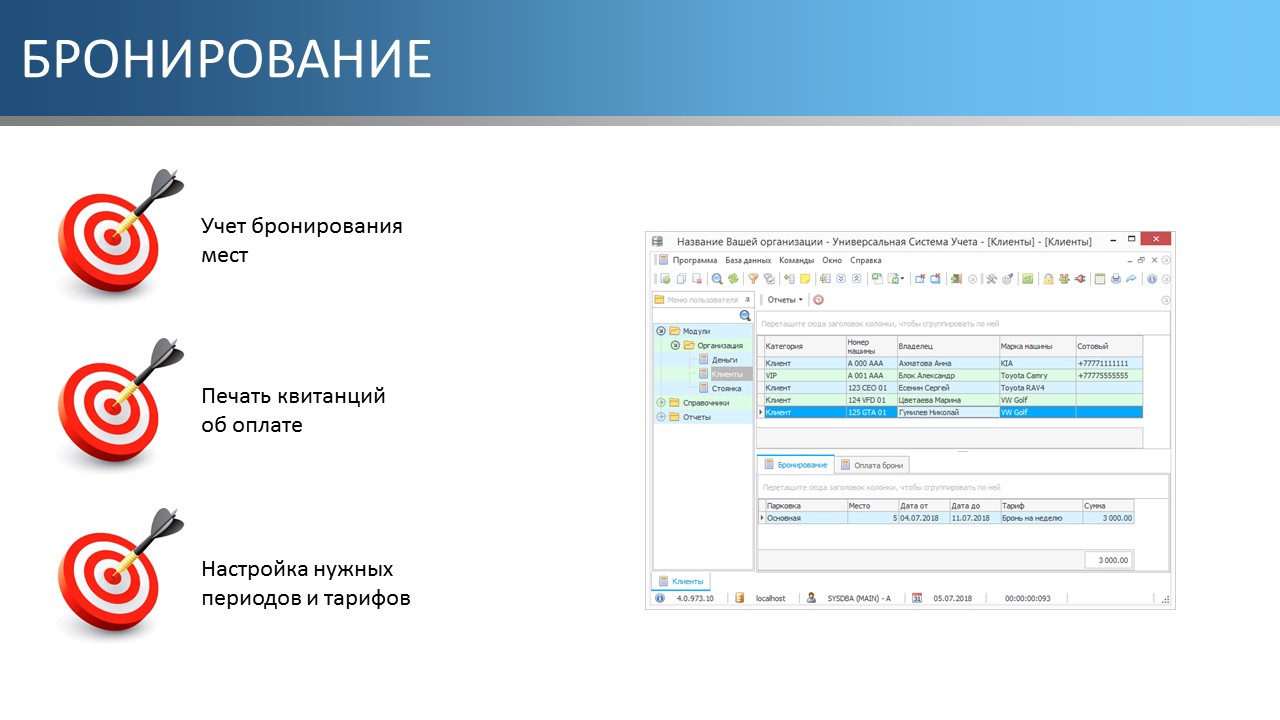Viewport: 1280px width, 720px height.
Task: Click the magnifier icon in user menu panel
Action: (x=744, y=315)
